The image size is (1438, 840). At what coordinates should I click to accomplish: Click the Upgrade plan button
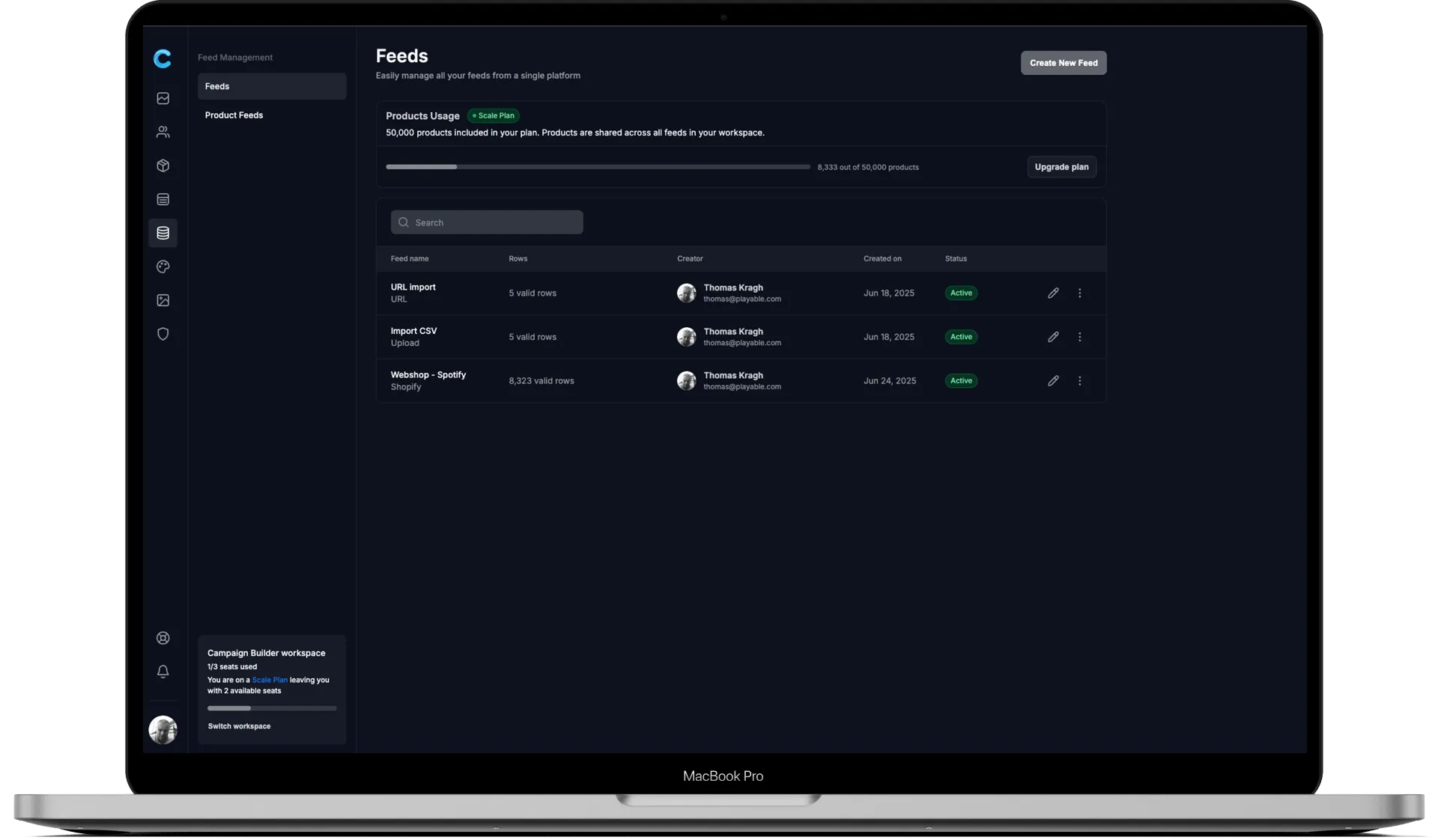click(1061, 167)
